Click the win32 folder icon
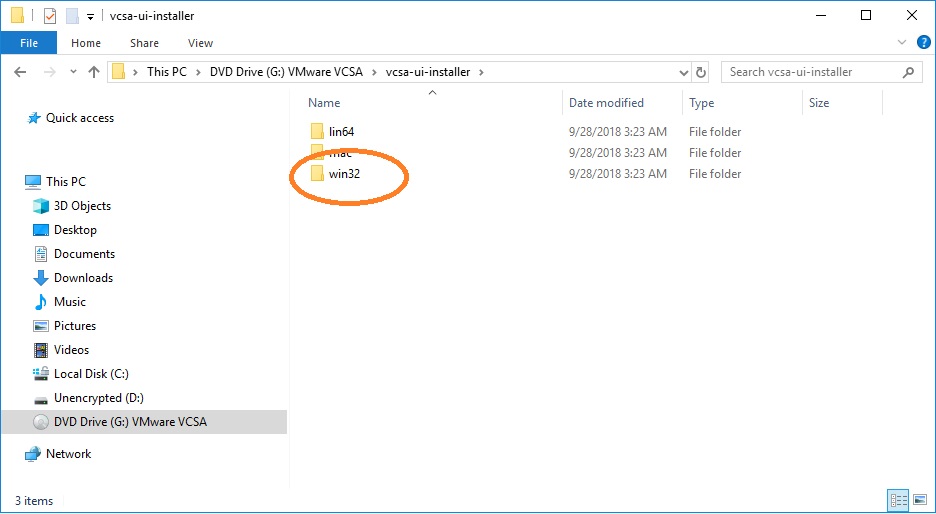The width and height of the screenshot is (936, 514). (317, 174)
